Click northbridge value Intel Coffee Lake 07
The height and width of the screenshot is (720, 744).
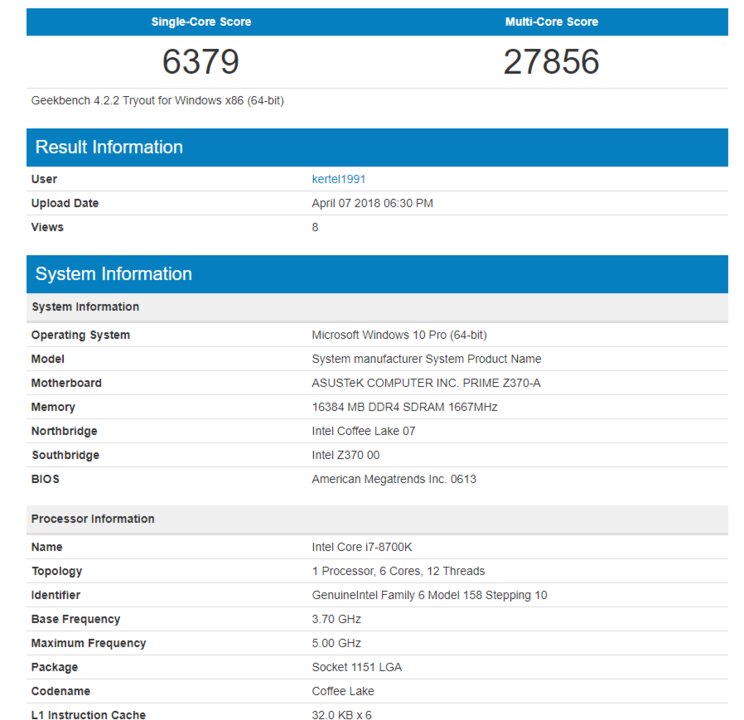click(x=363, y=431)
